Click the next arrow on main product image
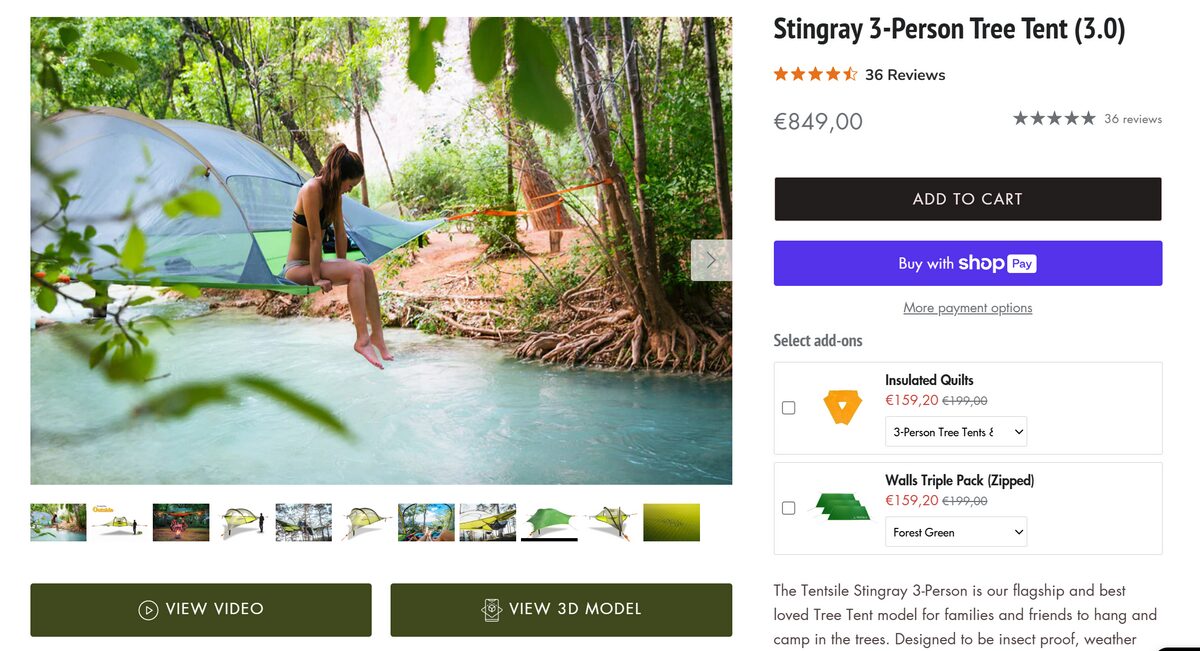Viewport: 1200px width, 651px height. coord(710,259)
